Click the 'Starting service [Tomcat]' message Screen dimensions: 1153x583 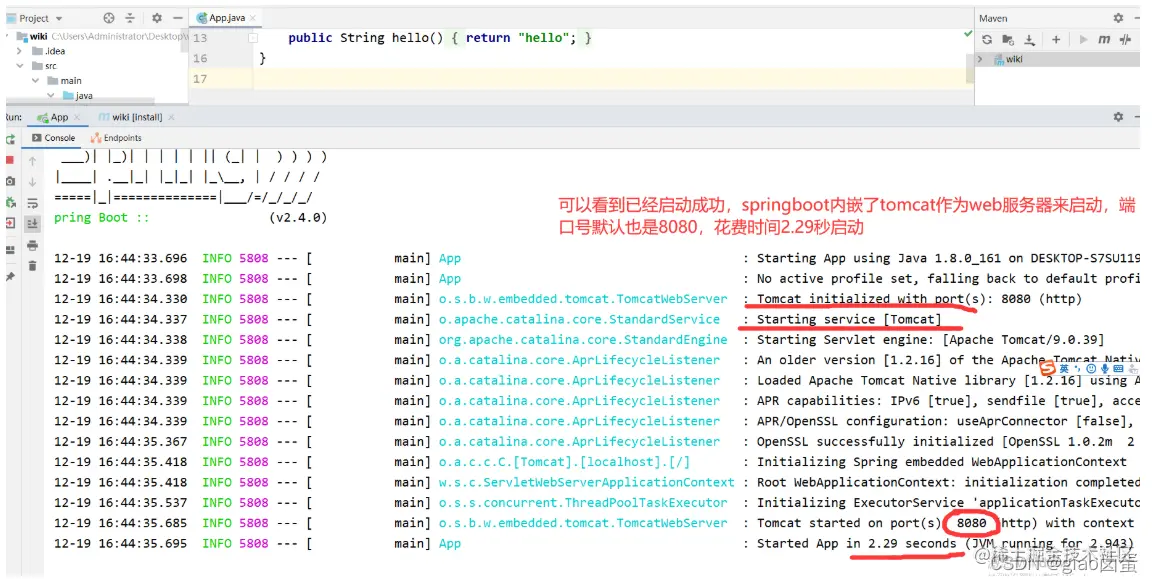849,320
